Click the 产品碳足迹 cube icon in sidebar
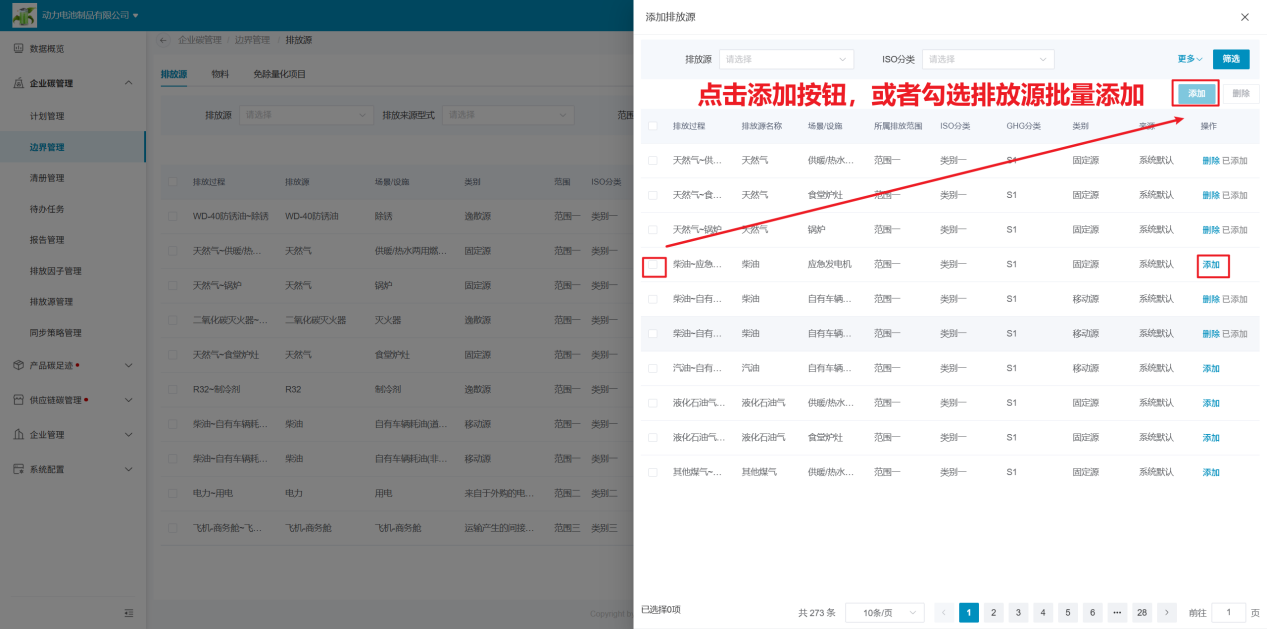Viewport: 1267px width, 629px height. point(18,365)
